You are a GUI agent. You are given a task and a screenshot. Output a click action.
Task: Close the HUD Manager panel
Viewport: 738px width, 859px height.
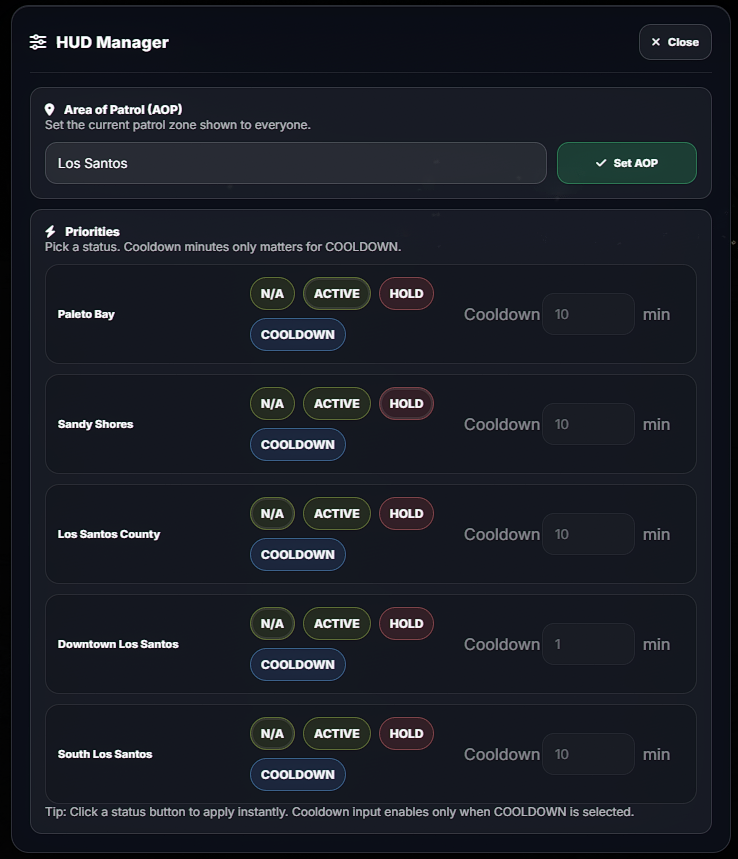[x=675, y=42]
